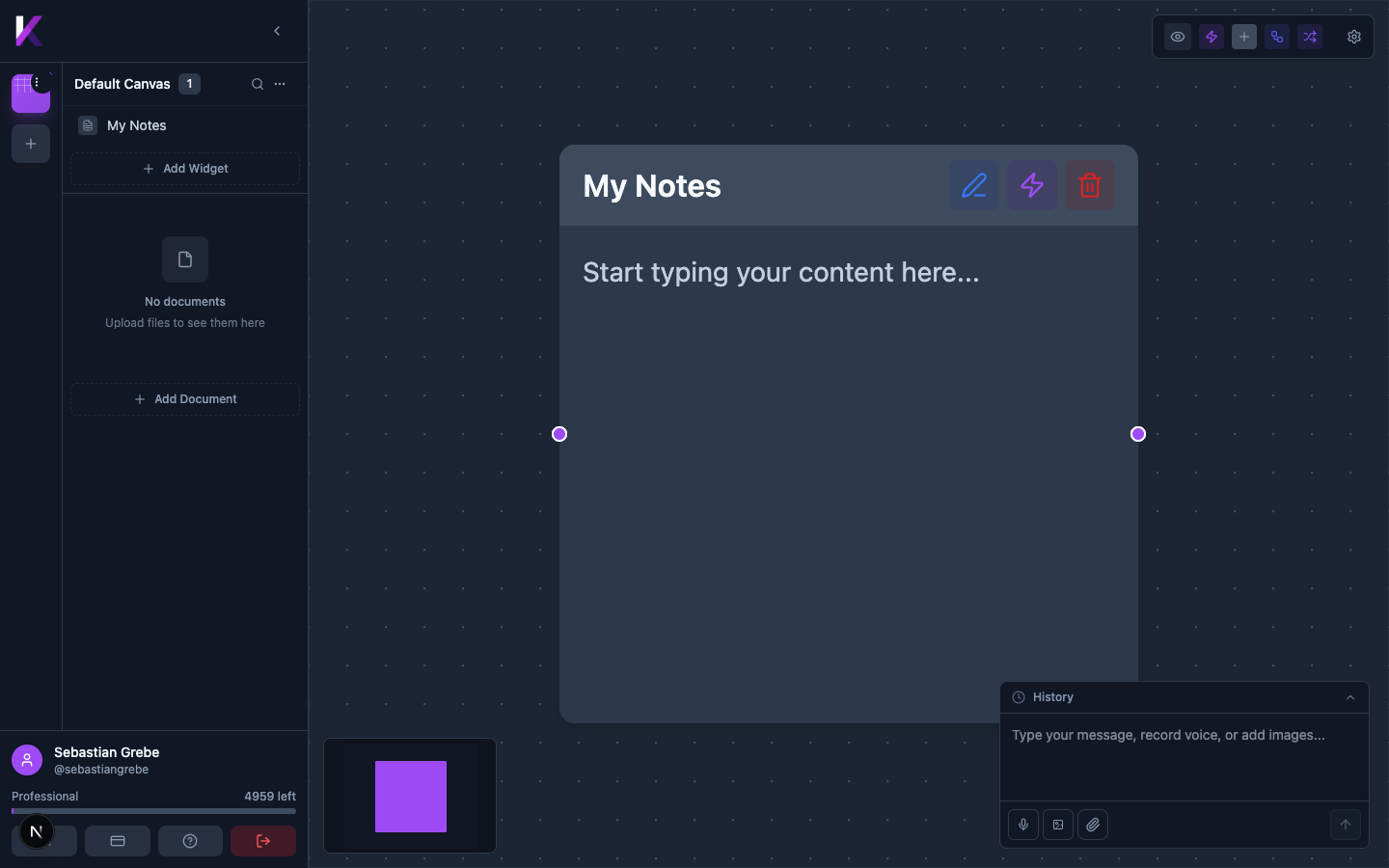
Task: Open the Default Canvas three-dot menu
Action: [280, 84]
